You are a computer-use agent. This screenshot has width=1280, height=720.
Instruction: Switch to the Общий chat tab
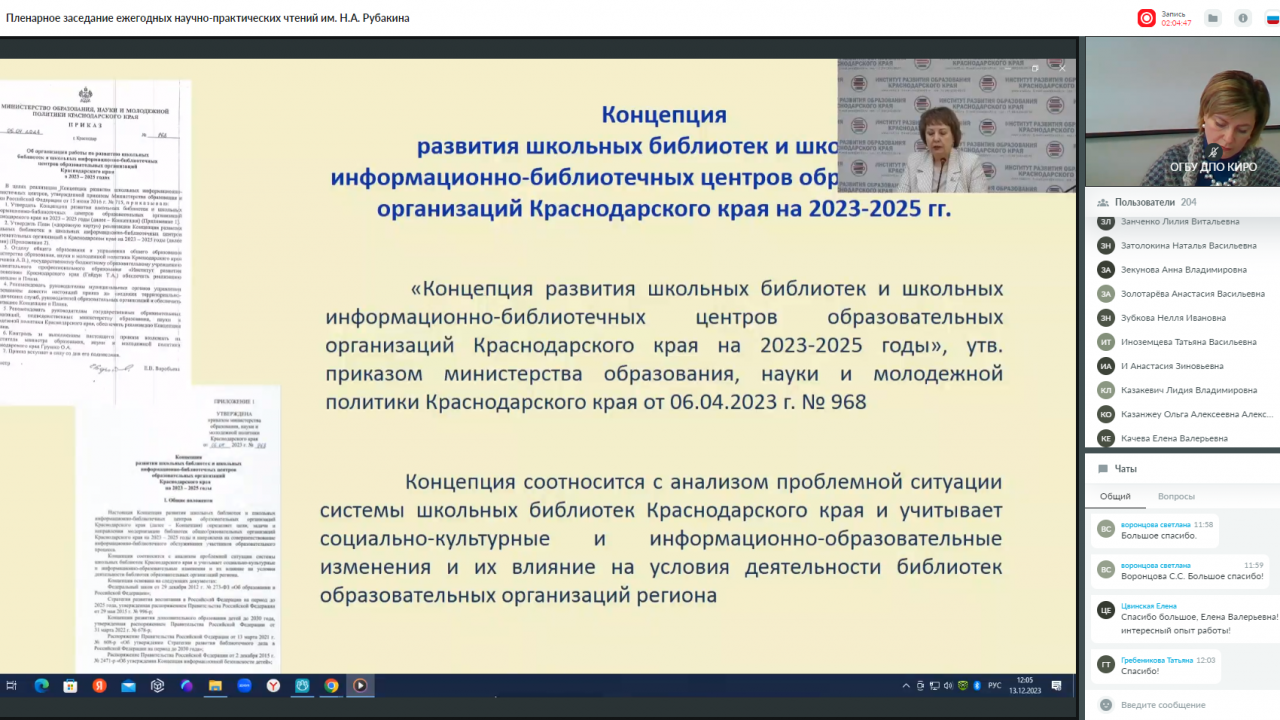point(1115,496)
